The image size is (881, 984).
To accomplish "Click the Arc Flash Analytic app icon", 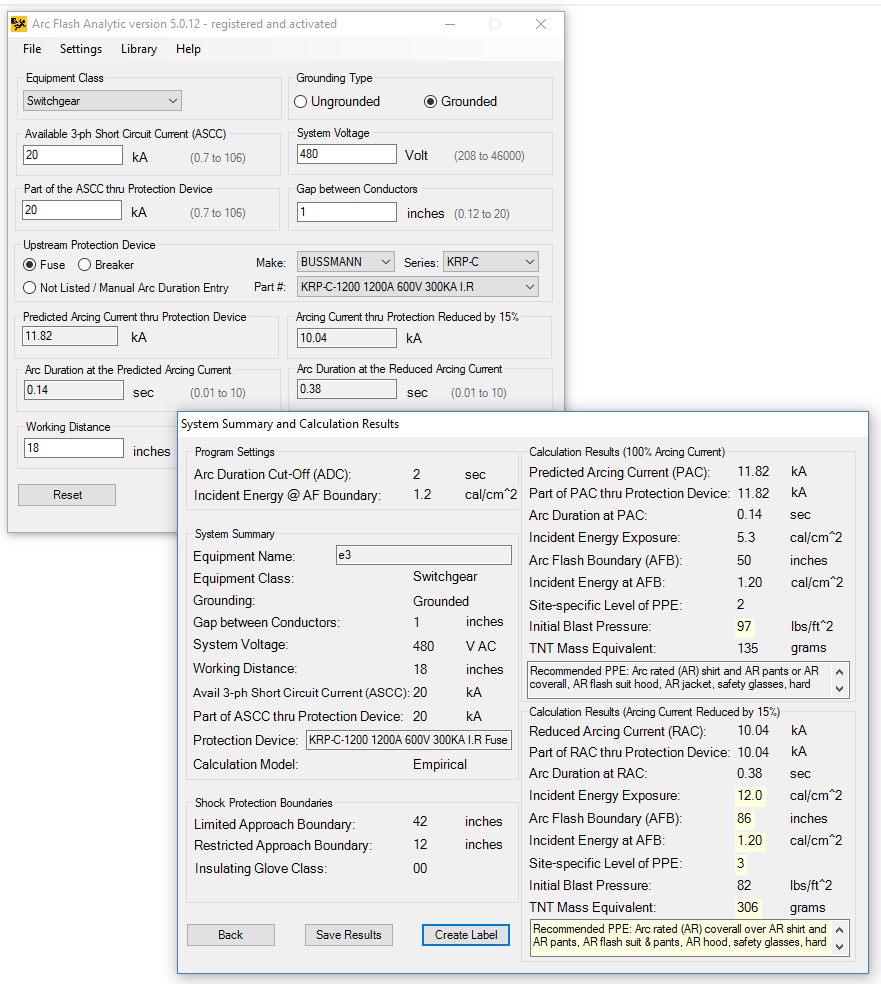I will tap(18, 24).
